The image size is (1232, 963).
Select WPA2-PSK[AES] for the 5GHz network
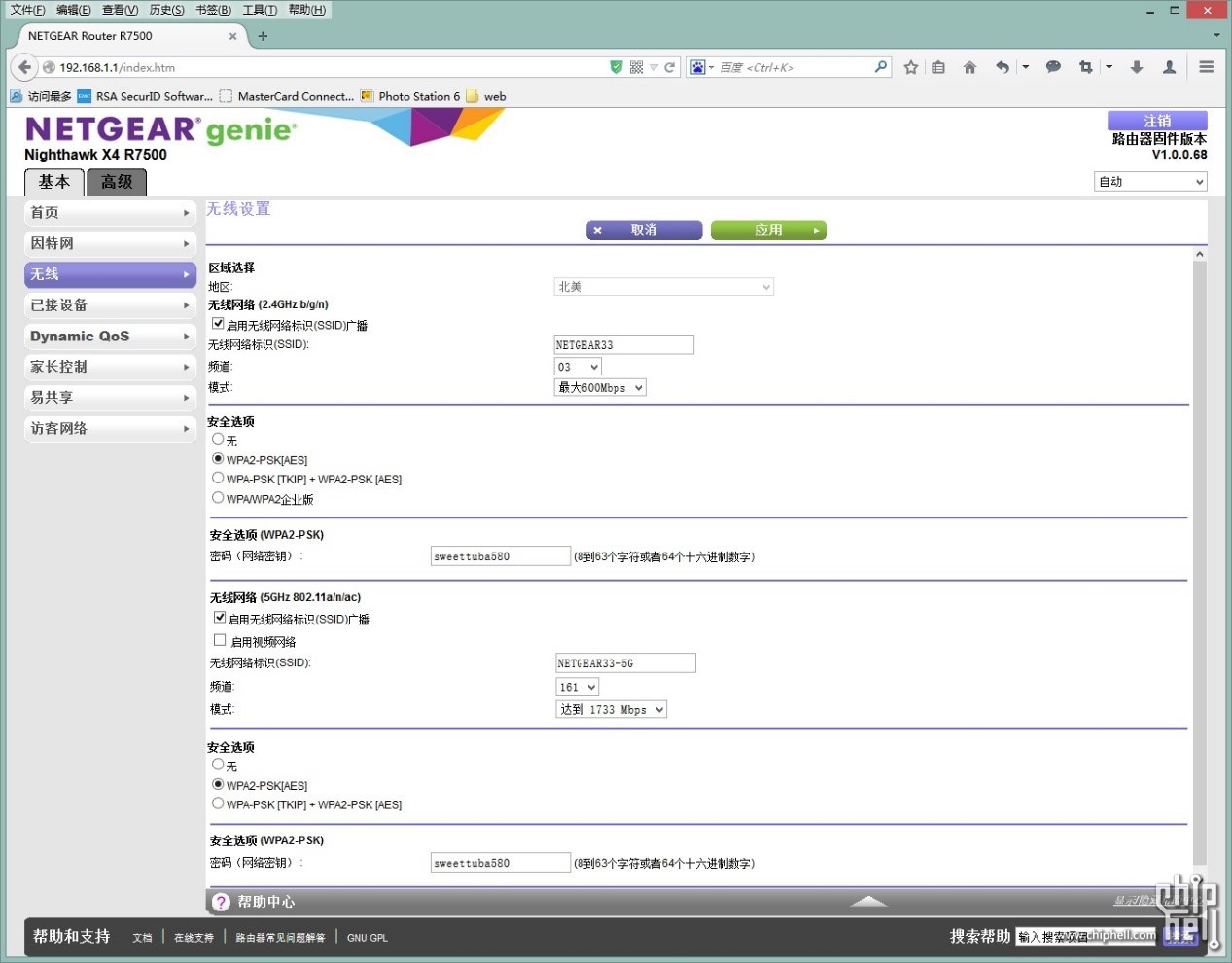[x=218, y=784]
